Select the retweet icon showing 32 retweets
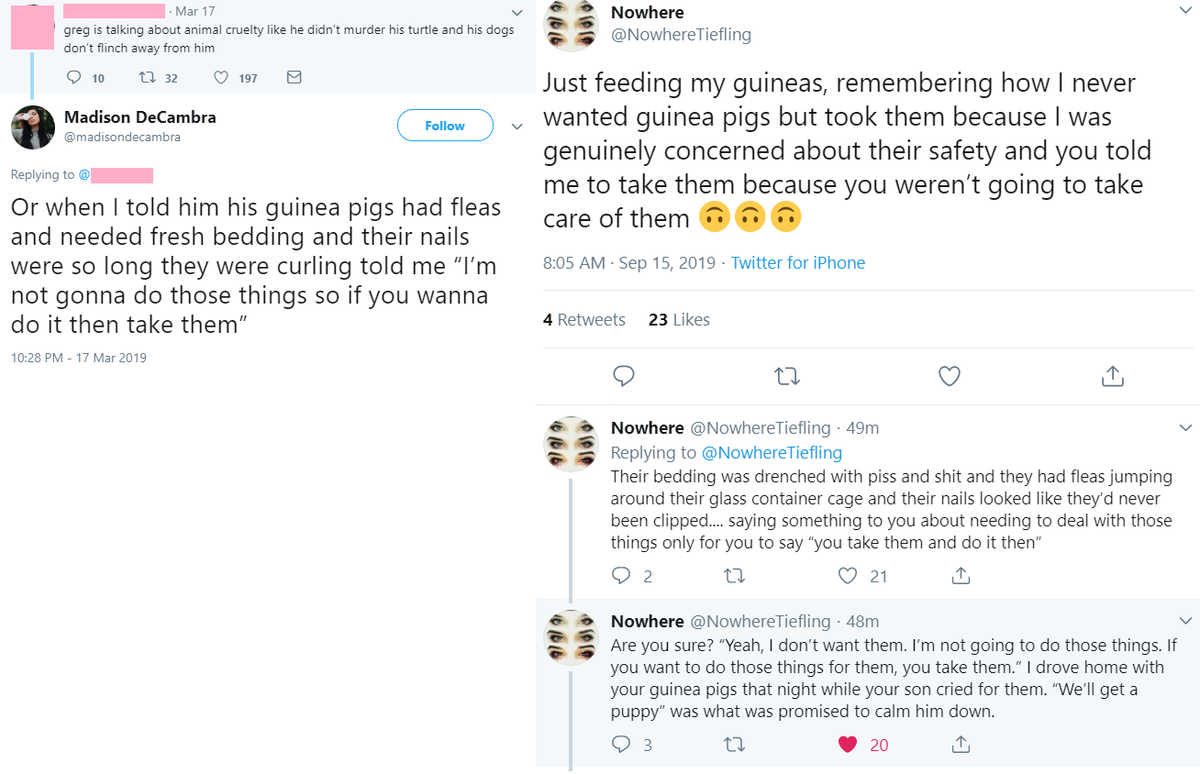This screenshot has height=774, width=1200. (146, 77)
